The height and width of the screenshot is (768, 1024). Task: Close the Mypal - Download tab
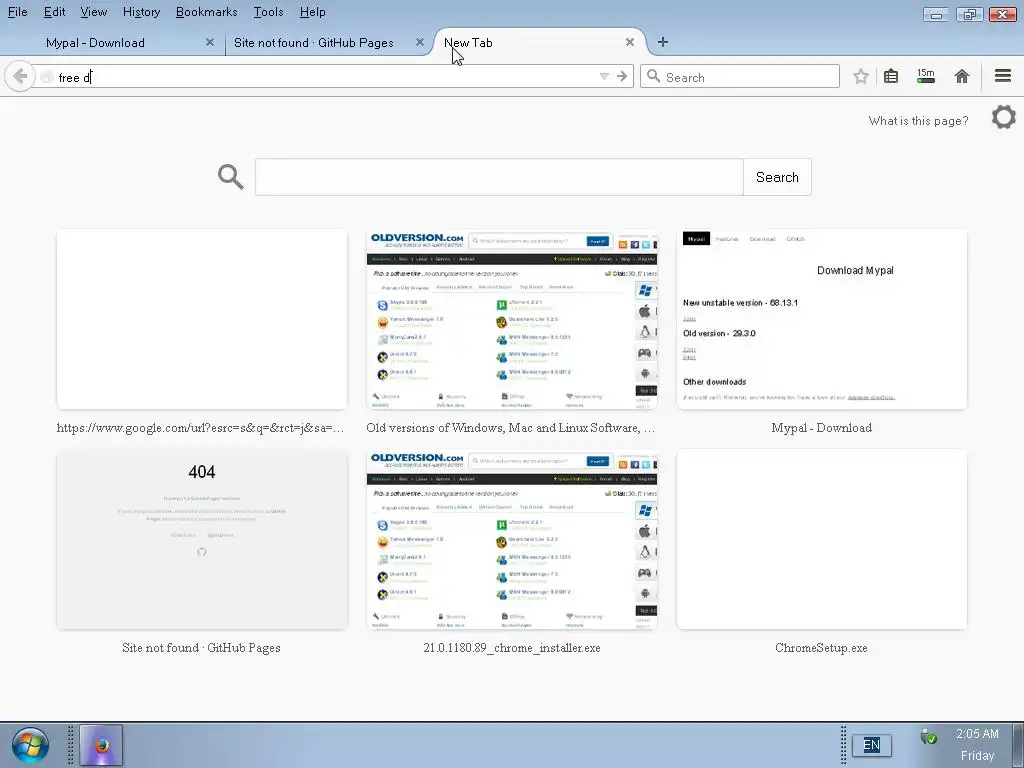pos(210,42)
